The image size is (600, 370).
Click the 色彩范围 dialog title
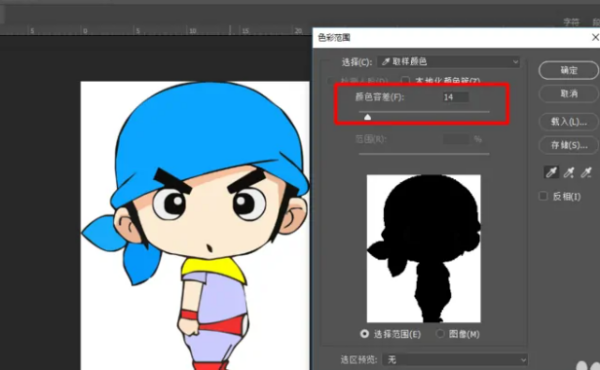pos(334,37)
